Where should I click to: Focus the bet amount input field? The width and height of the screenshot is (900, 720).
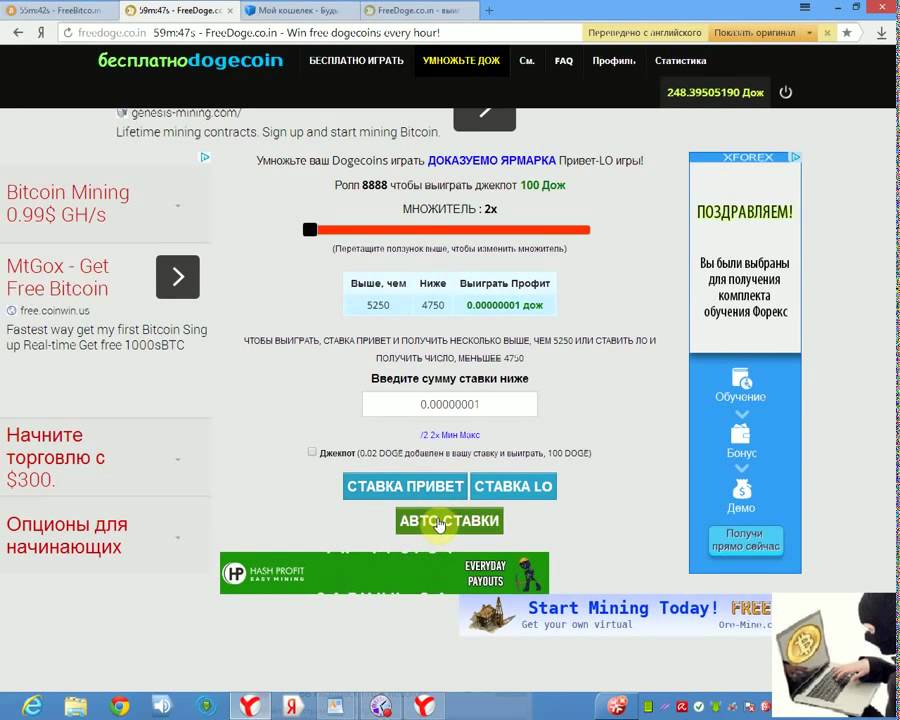(x=450, y=404)
